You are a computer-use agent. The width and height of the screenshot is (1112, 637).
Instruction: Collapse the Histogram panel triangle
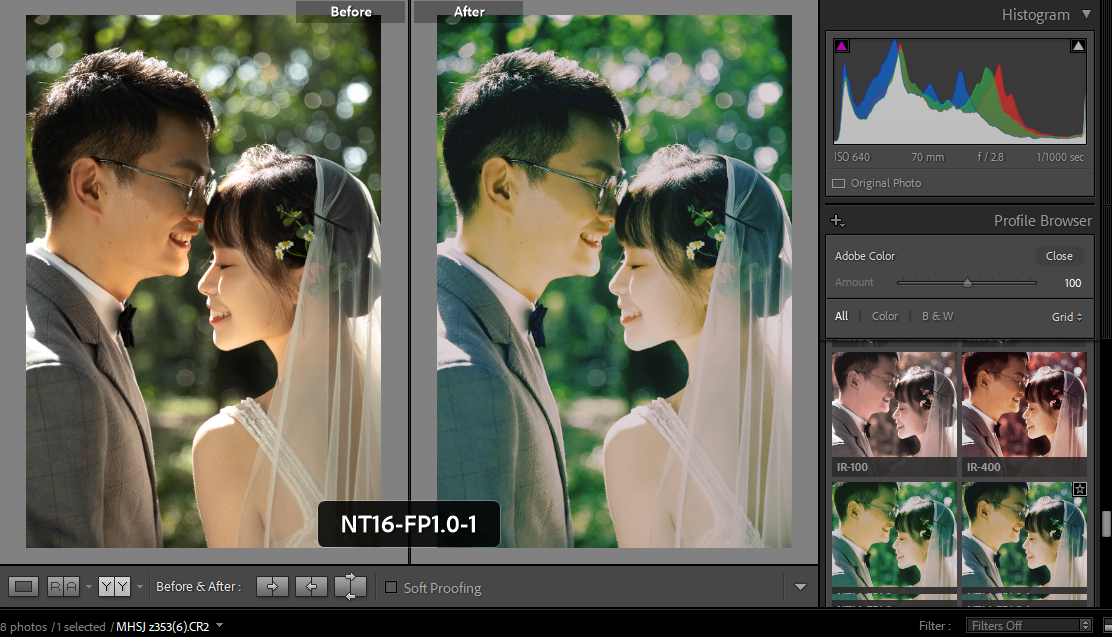[x=1086, y=15]
